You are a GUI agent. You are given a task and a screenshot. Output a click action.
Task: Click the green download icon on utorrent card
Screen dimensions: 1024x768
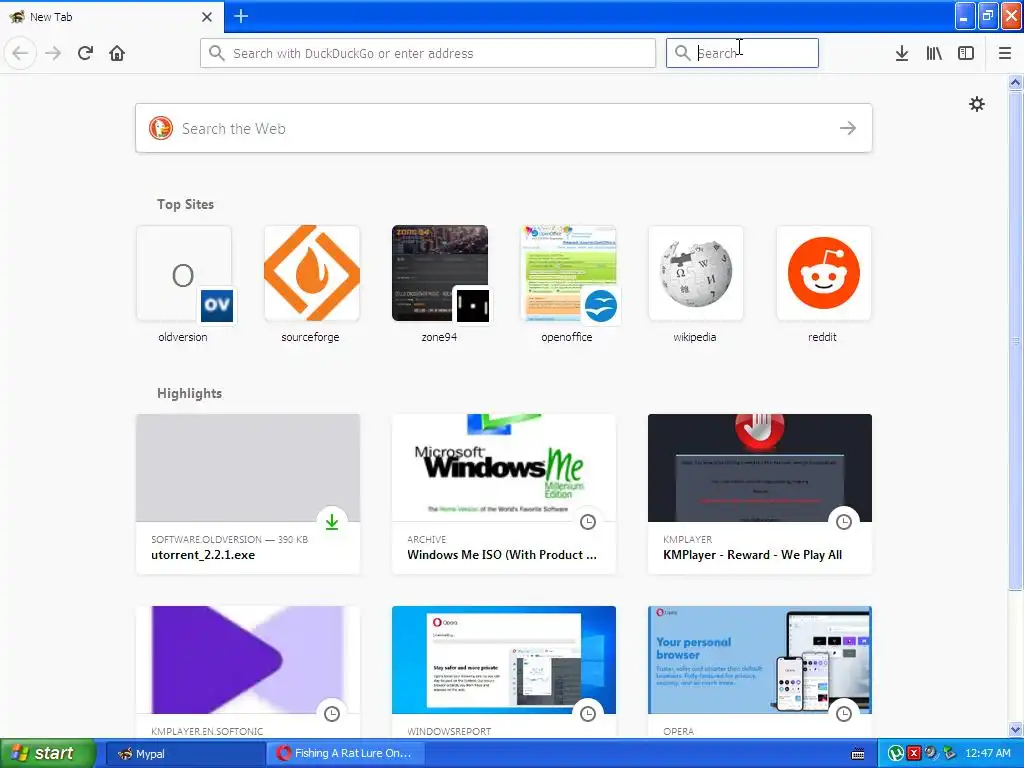[x=332, y=522]
